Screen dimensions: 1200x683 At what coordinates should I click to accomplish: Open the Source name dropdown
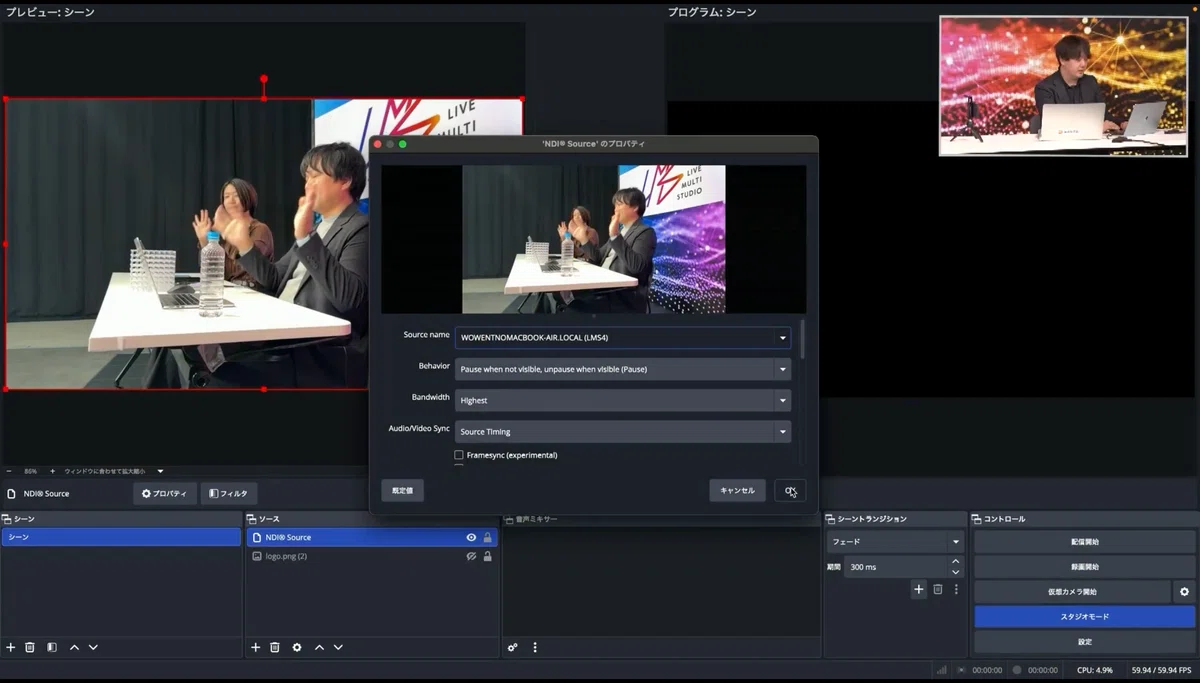(623, 338)
